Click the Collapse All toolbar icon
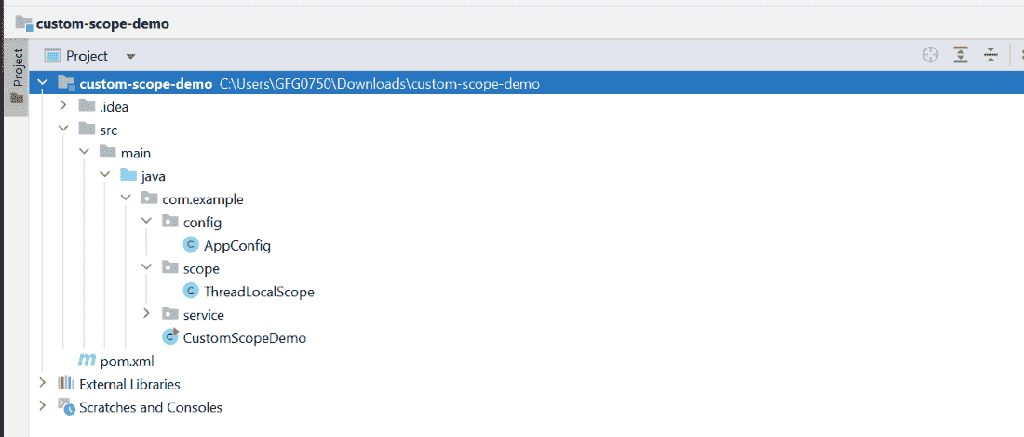 click(x=991, y=56)
